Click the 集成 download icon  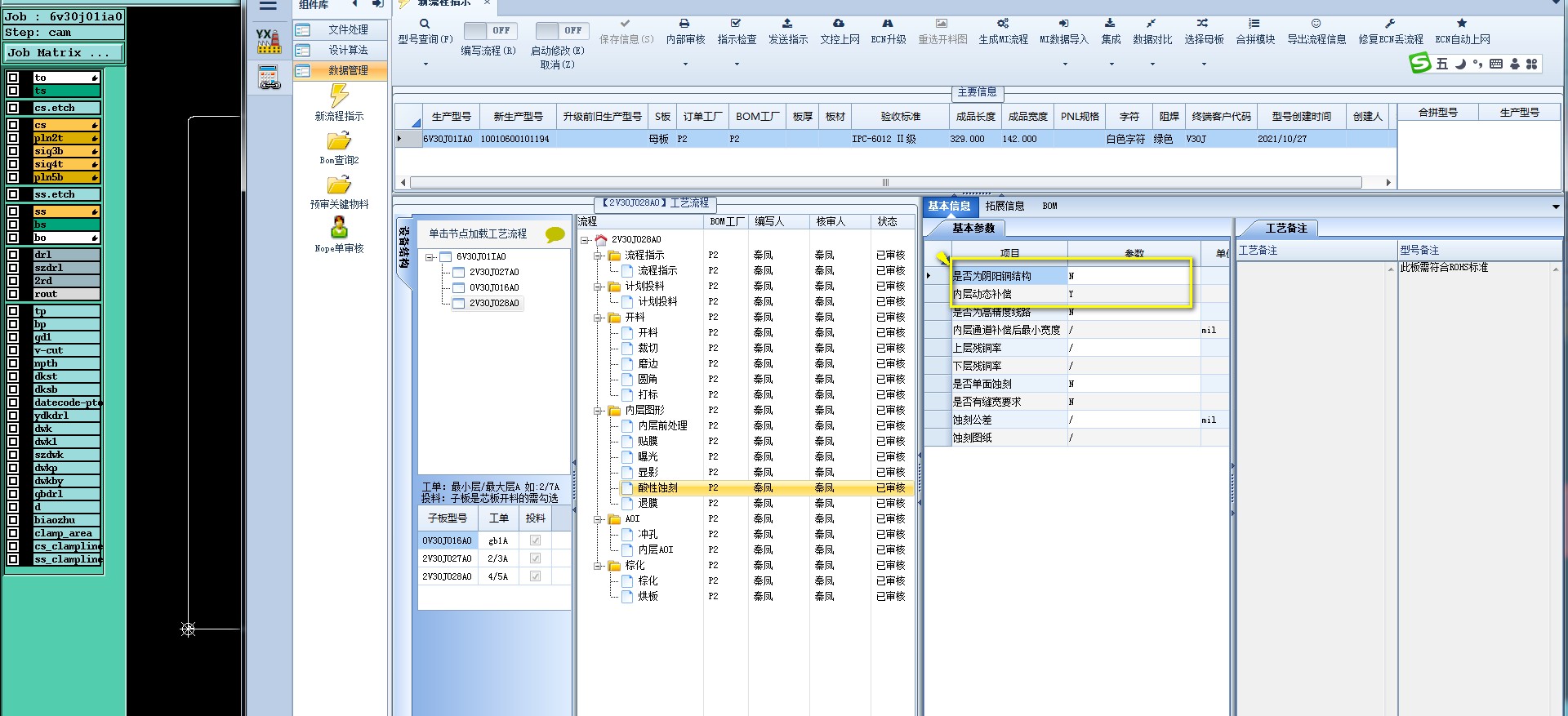click(x=1110, y=24)
